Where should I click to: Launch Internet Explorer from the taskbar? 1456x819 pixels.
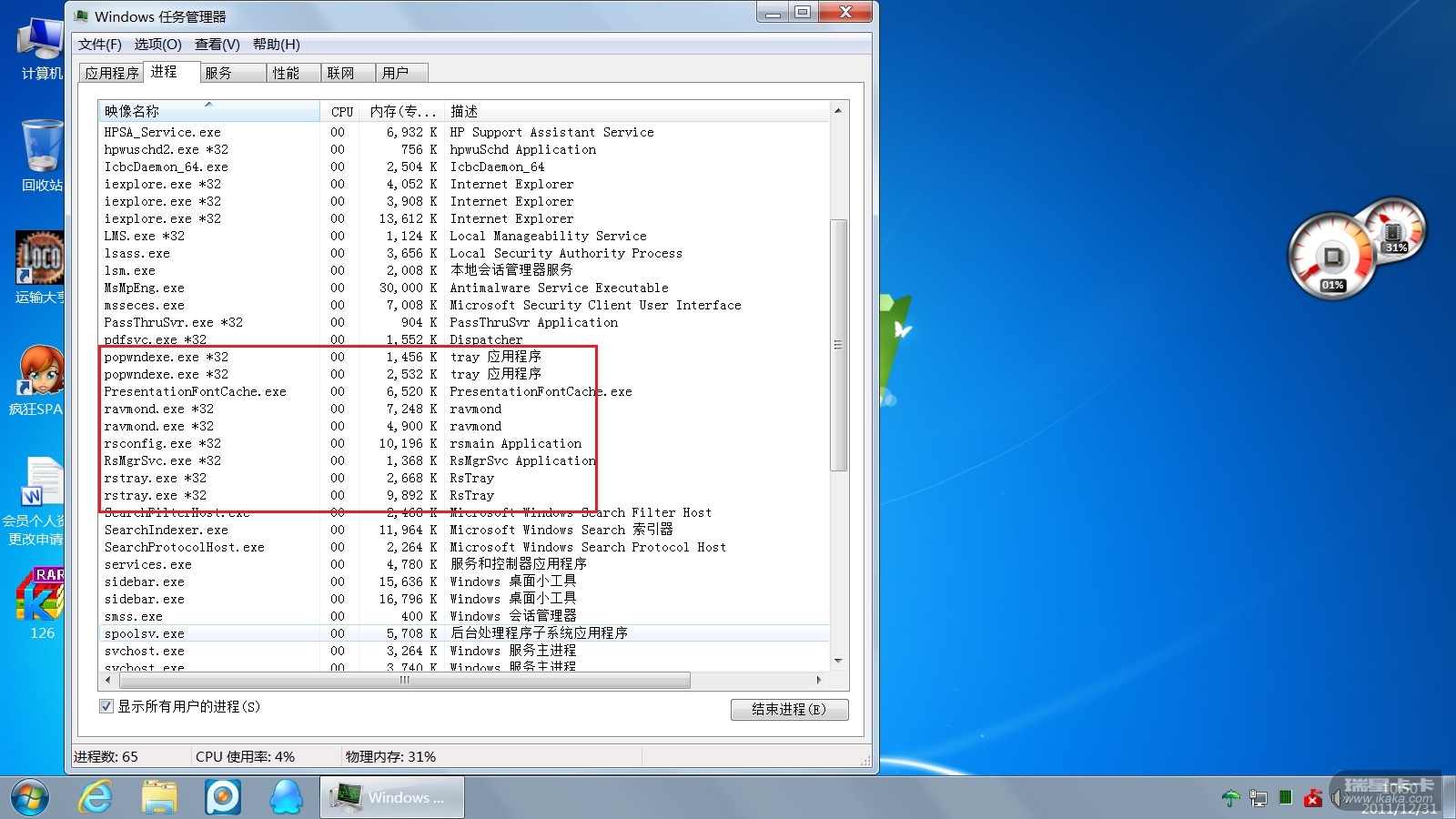click(96, 798)
